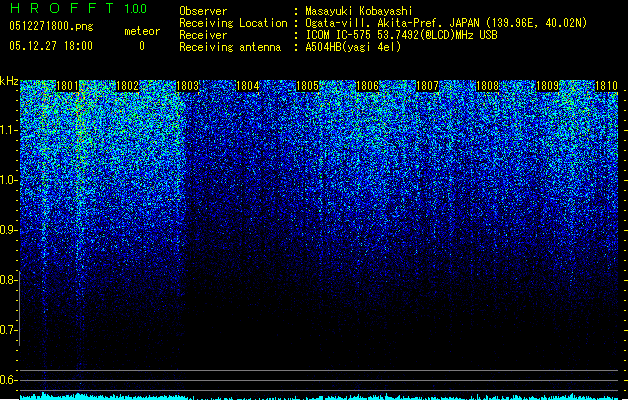629x400 pixels.
Task: Select the 1805 time marker
Action: point(307,86)
